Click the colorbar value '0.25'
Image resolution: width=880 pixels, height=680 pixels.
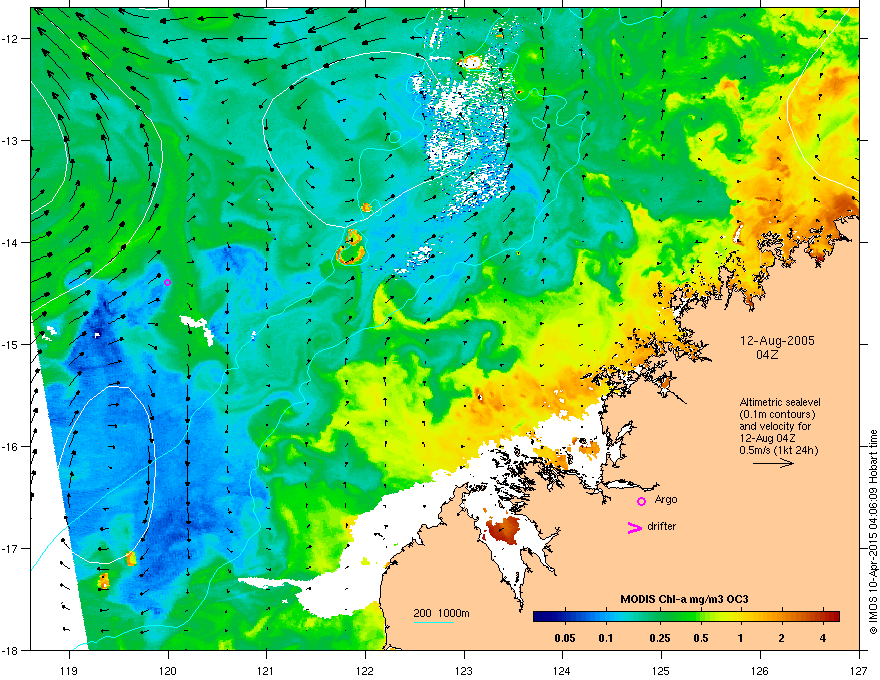tap(660, 638)
